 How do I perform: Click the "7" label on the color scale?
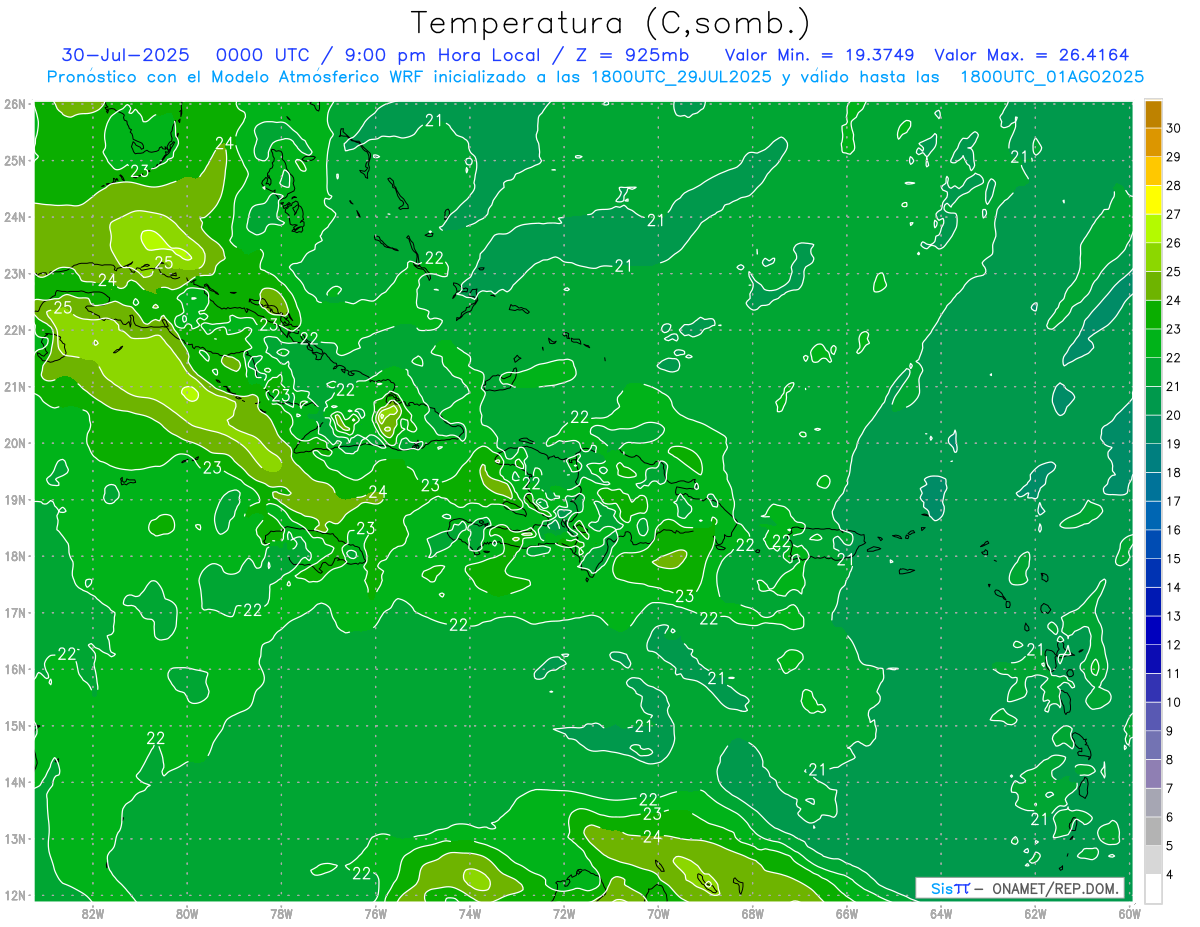coord(1170,788)
